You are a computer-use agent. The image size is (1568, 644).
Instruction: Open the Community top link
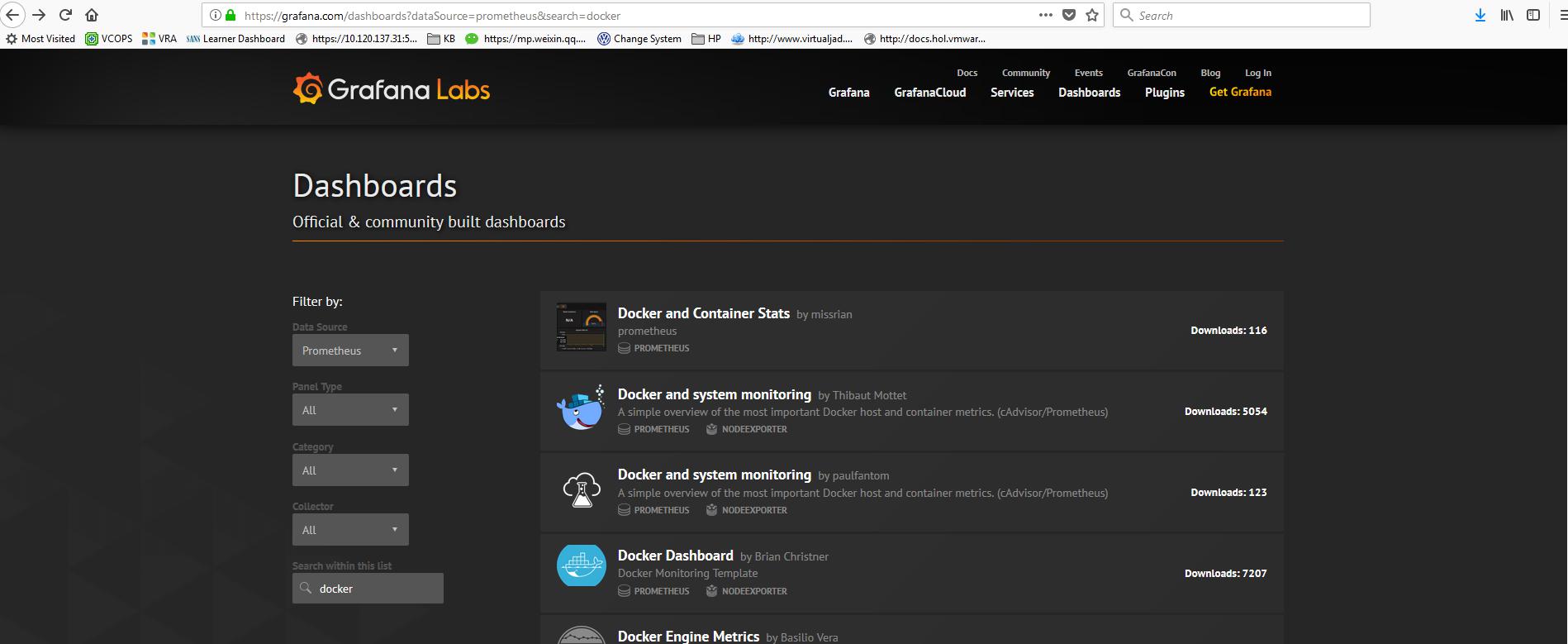(x=1026, y=73)
